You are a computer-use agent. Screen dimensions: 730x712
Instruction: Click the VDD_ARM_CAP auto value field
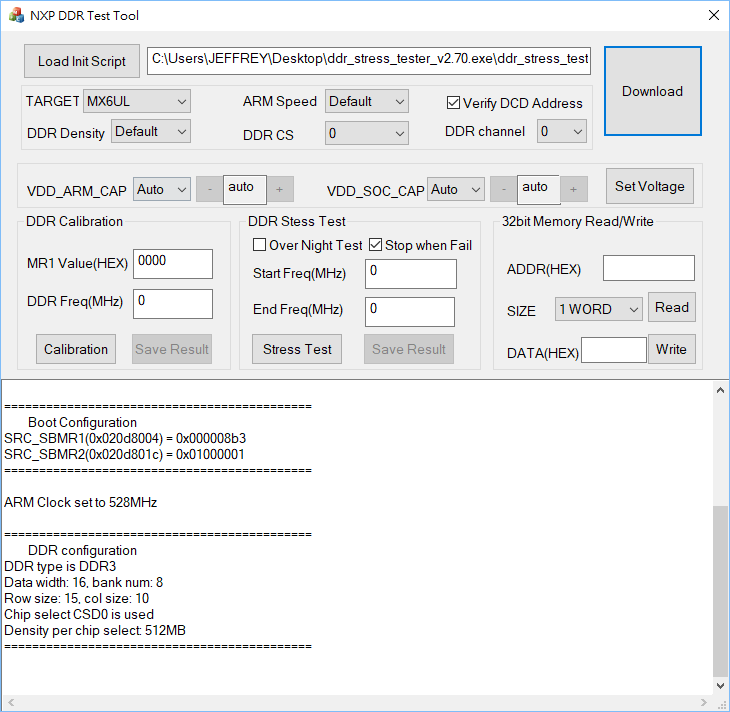coord(245,189)
